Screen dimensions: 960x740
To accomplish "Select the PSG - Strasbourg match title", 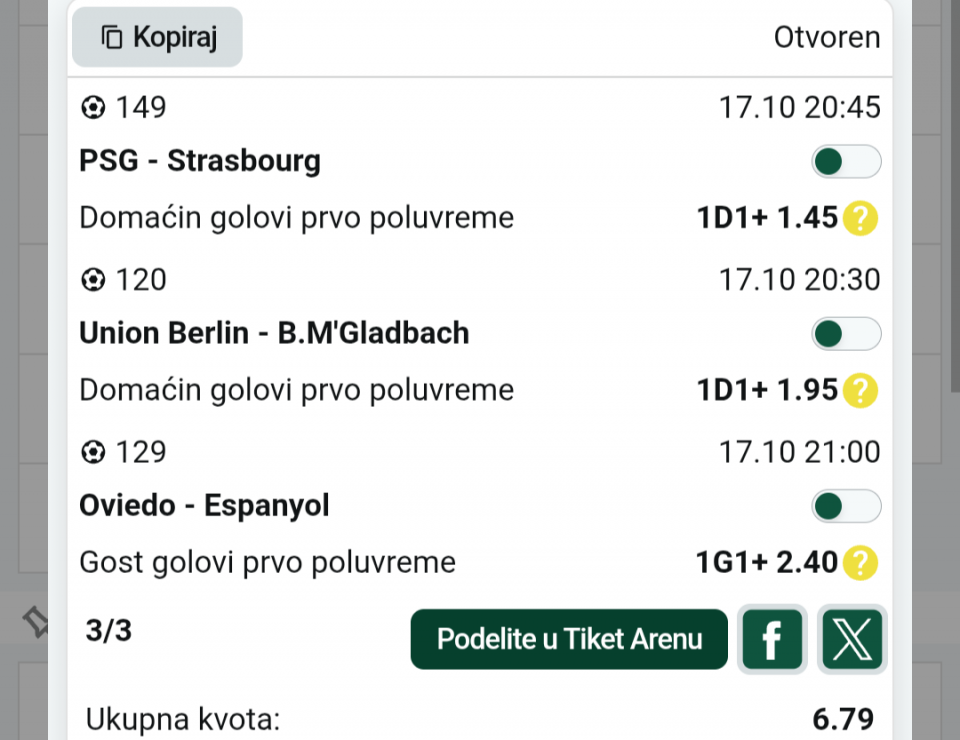I will [x=200, y=161].
